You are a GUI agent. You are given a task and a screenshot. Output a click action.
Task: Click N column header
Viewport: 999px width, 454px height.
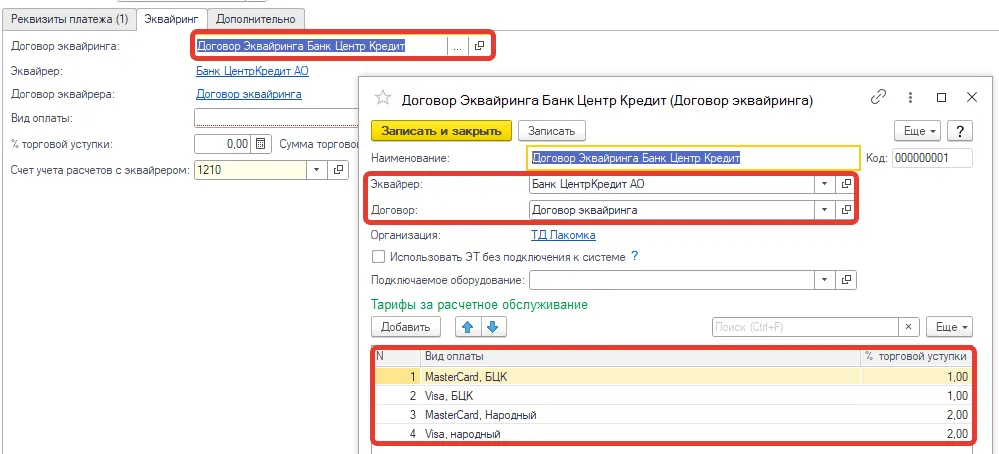pyautogui.click(x=398, y=357)
